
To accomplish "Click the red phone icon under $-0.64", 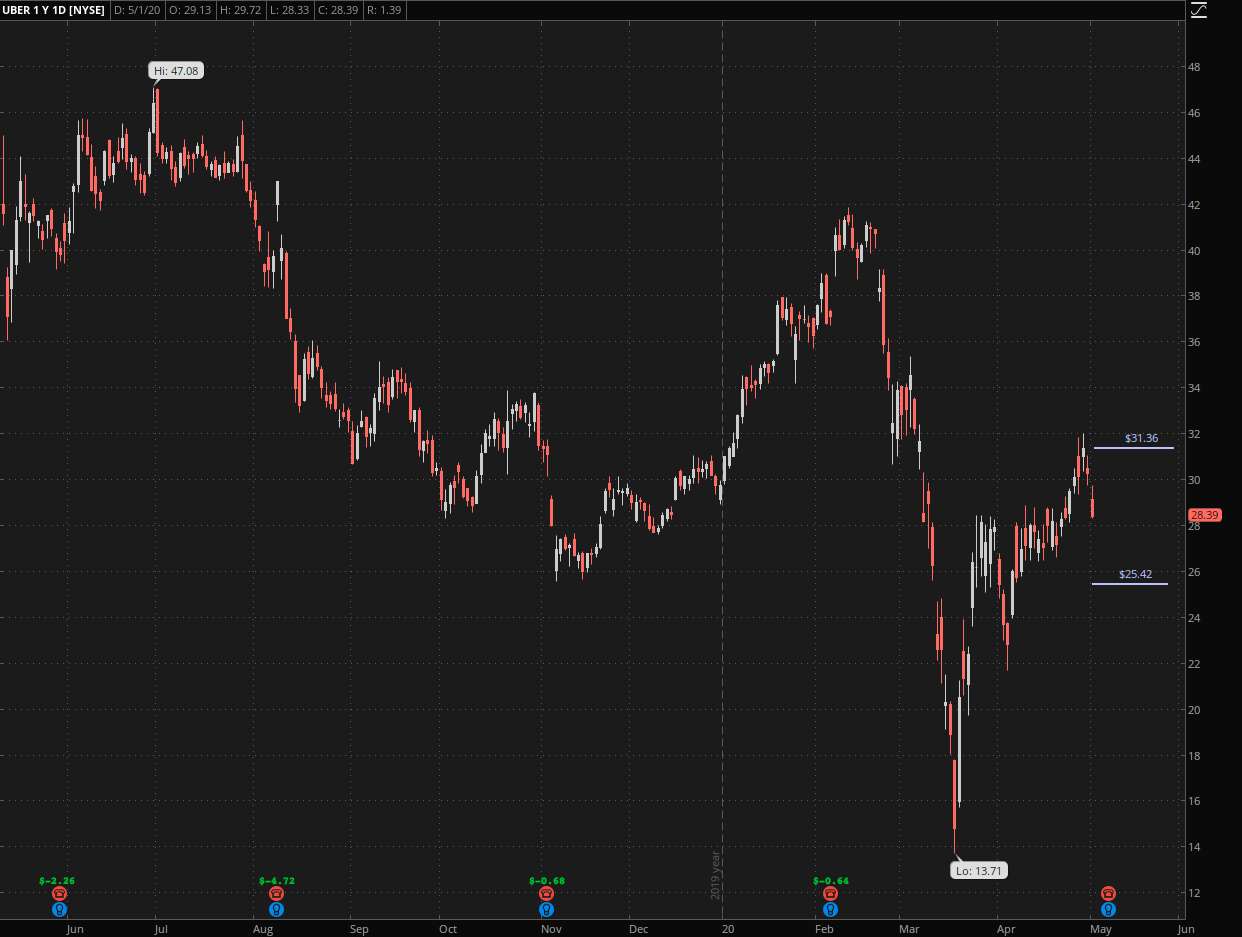I will pos(830,893).
